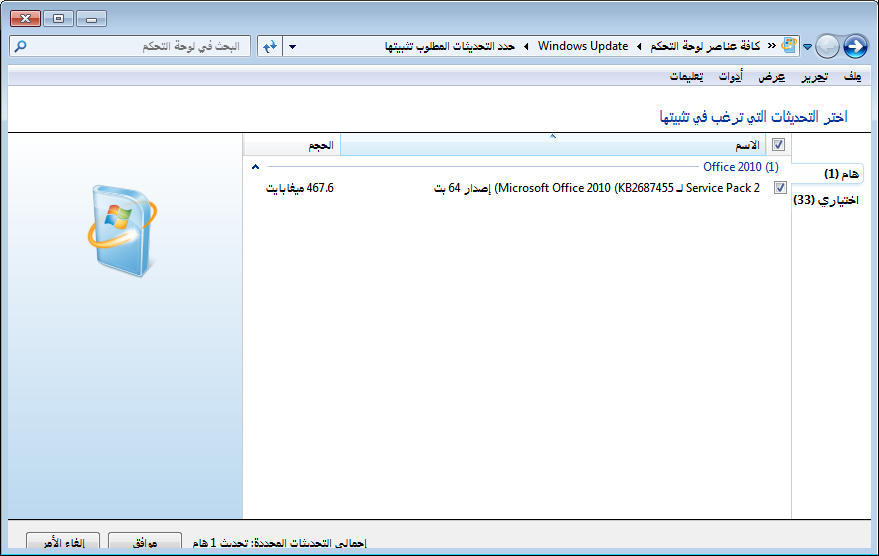This screenshot has width=879, height=556.
Task: Click the Back navigation arrow button
Action: (x=855, y=46)
